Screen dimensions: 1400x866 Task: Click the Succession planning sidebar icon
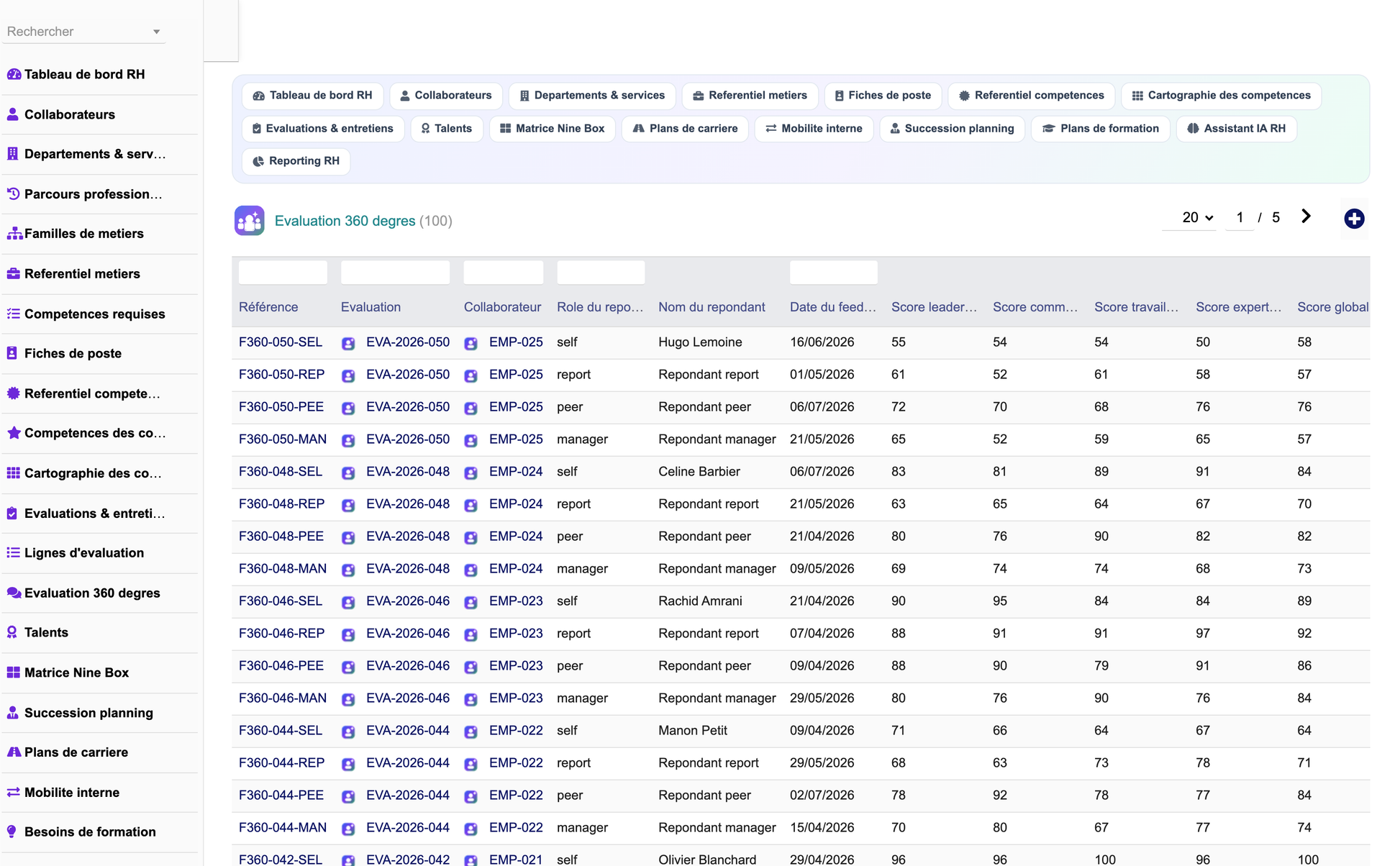[x=12, y=713]
